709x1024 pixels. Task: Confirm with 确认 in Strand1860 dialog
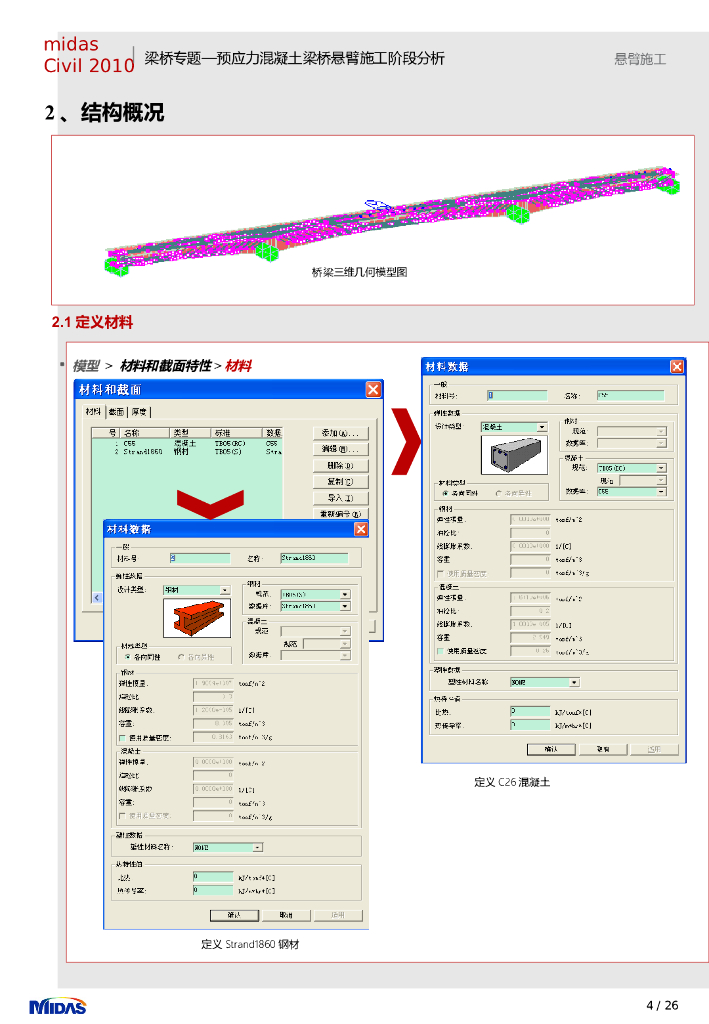[x=234, y=915]
